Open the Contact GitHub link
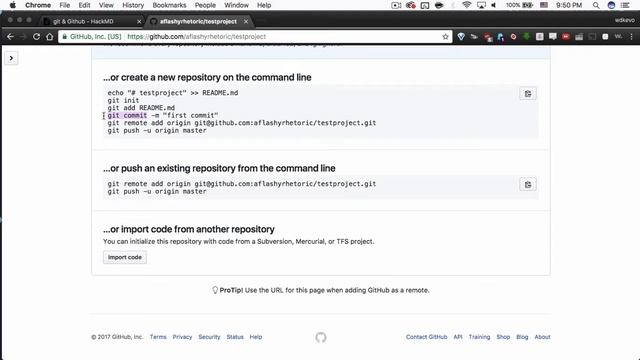Image resolution: width=640 pixels, height=360 pixels. coord(427,337)
